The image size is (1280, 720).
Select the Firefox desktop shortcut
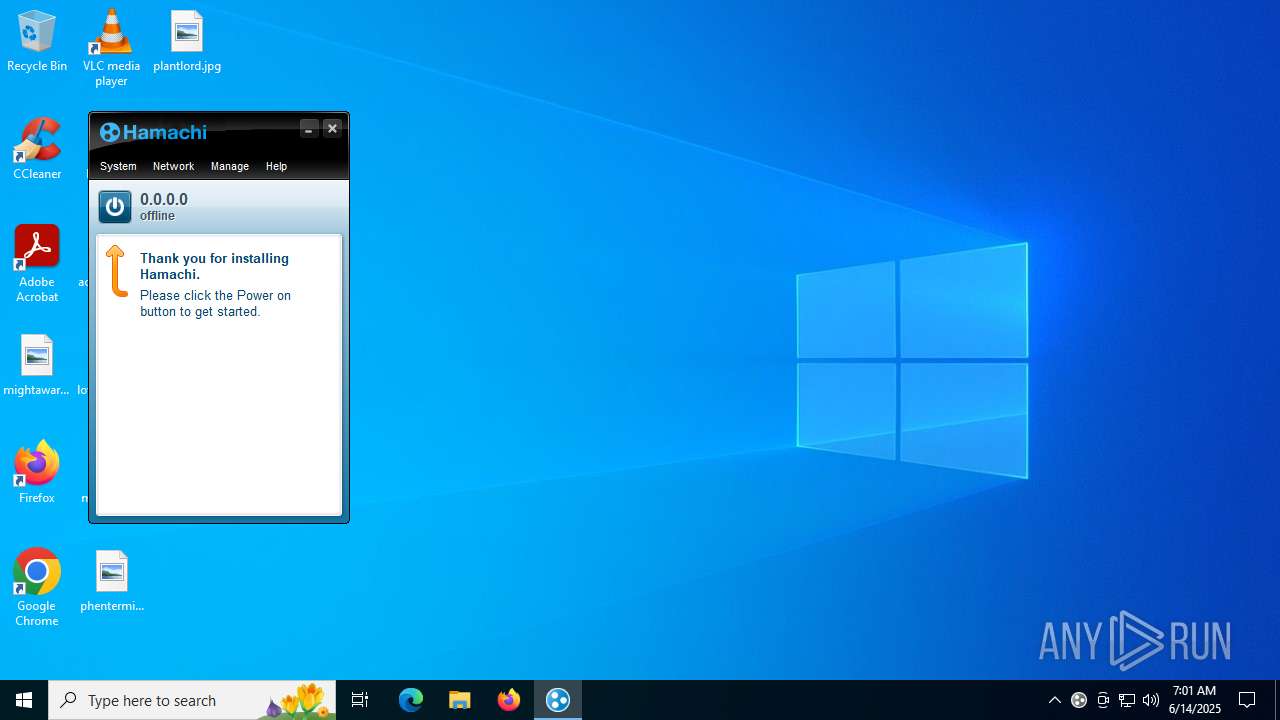coord(37,473)
